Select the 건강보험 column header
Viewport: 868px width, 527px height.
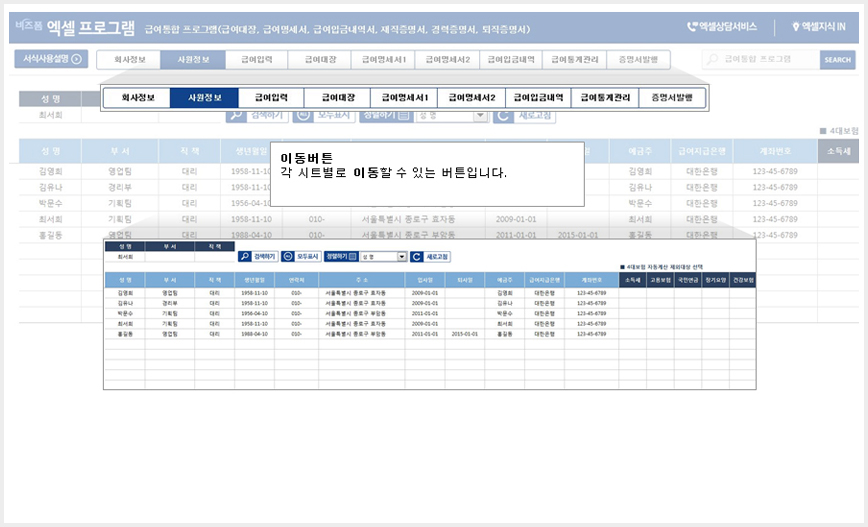(x=742, y=280)
